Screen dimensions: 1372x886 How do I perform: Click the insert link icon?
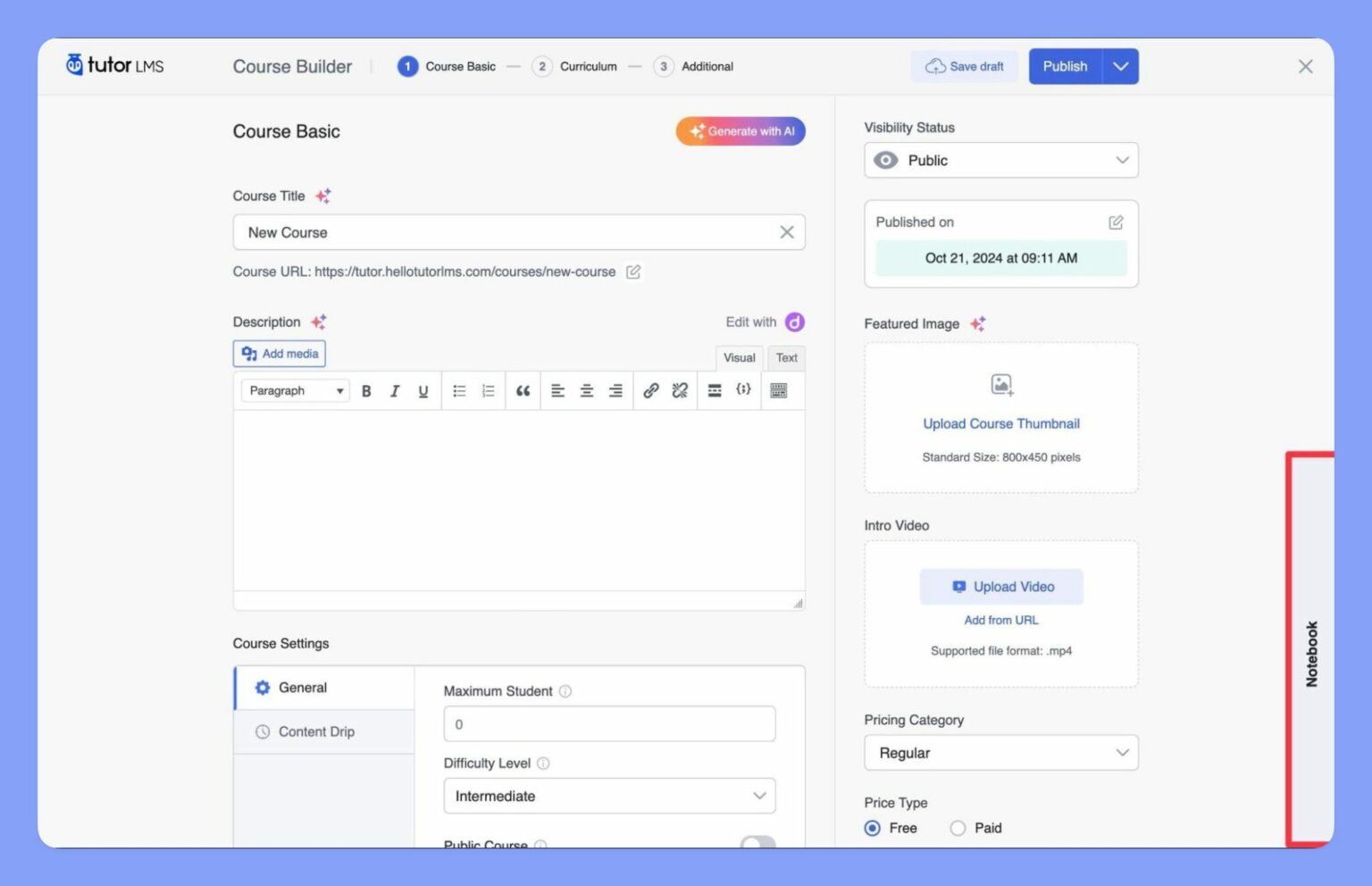[651, 391]
